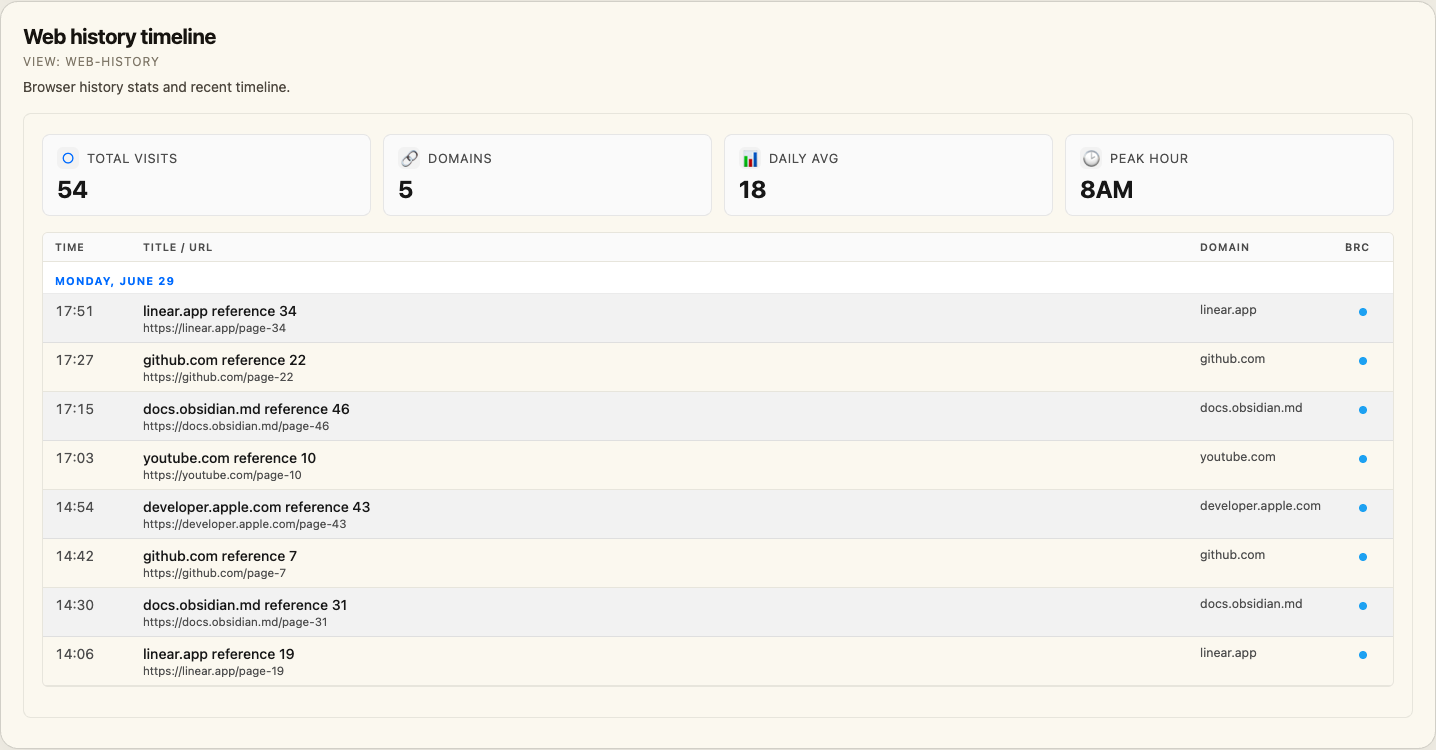Viewport: 1436px width, 750px height.
Task: Click the domains count value 5
Action: (x=406, y=190)
